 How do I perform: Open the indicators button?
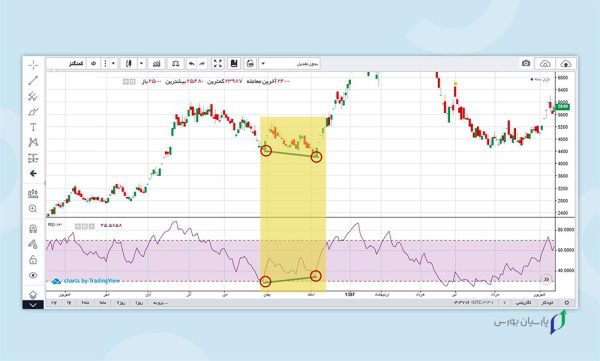point(157,64)
